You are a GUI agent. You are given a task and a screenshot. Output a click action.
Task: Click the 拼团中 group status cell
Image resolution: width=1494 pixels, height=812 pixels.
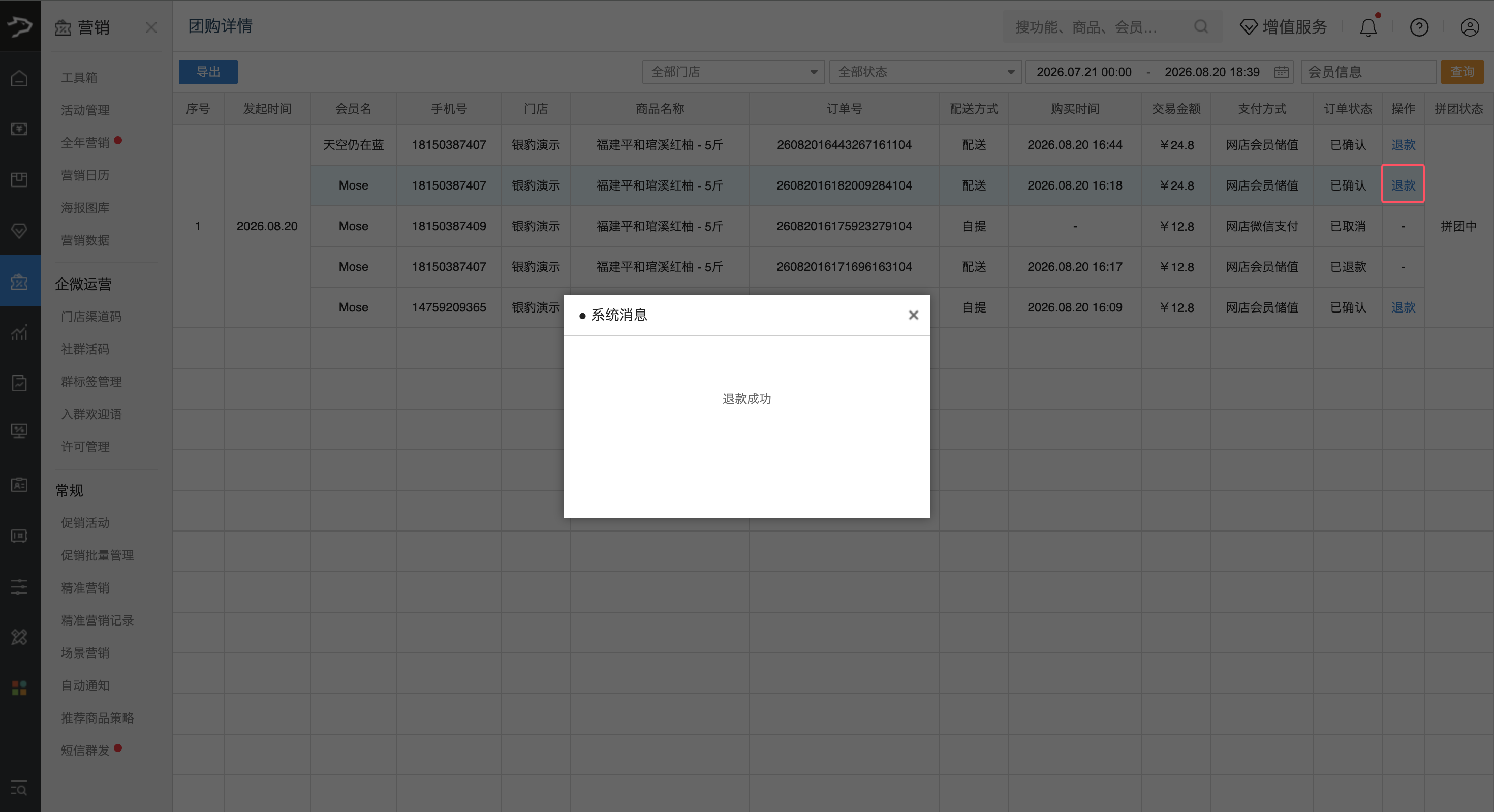pos(1458,226)
